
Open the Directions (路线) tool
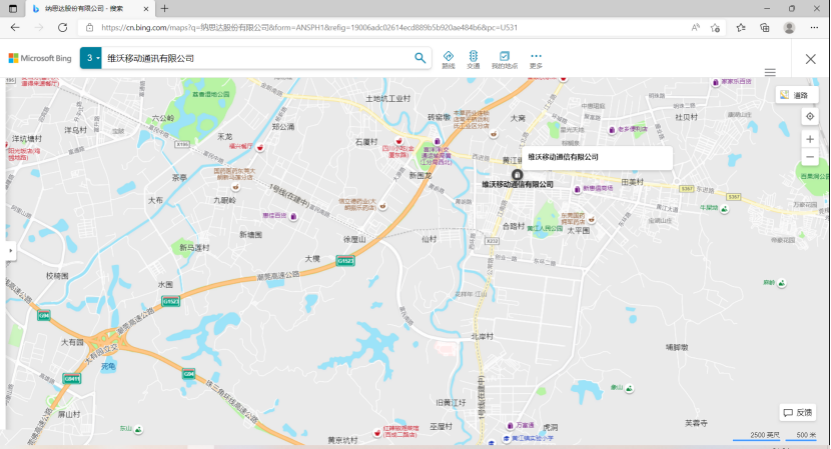tap(448, 59)
